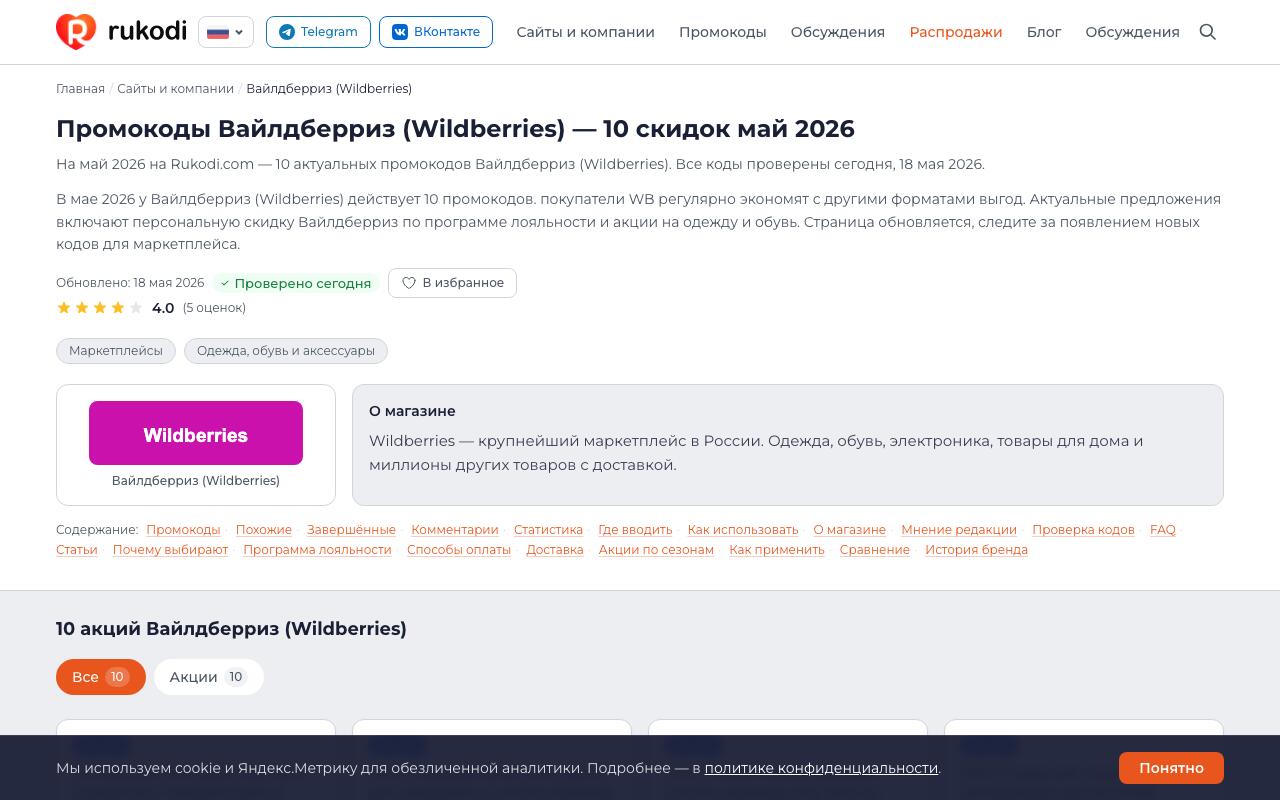
Task: Jump to История бренда section
Action: (x=976, y=550)
